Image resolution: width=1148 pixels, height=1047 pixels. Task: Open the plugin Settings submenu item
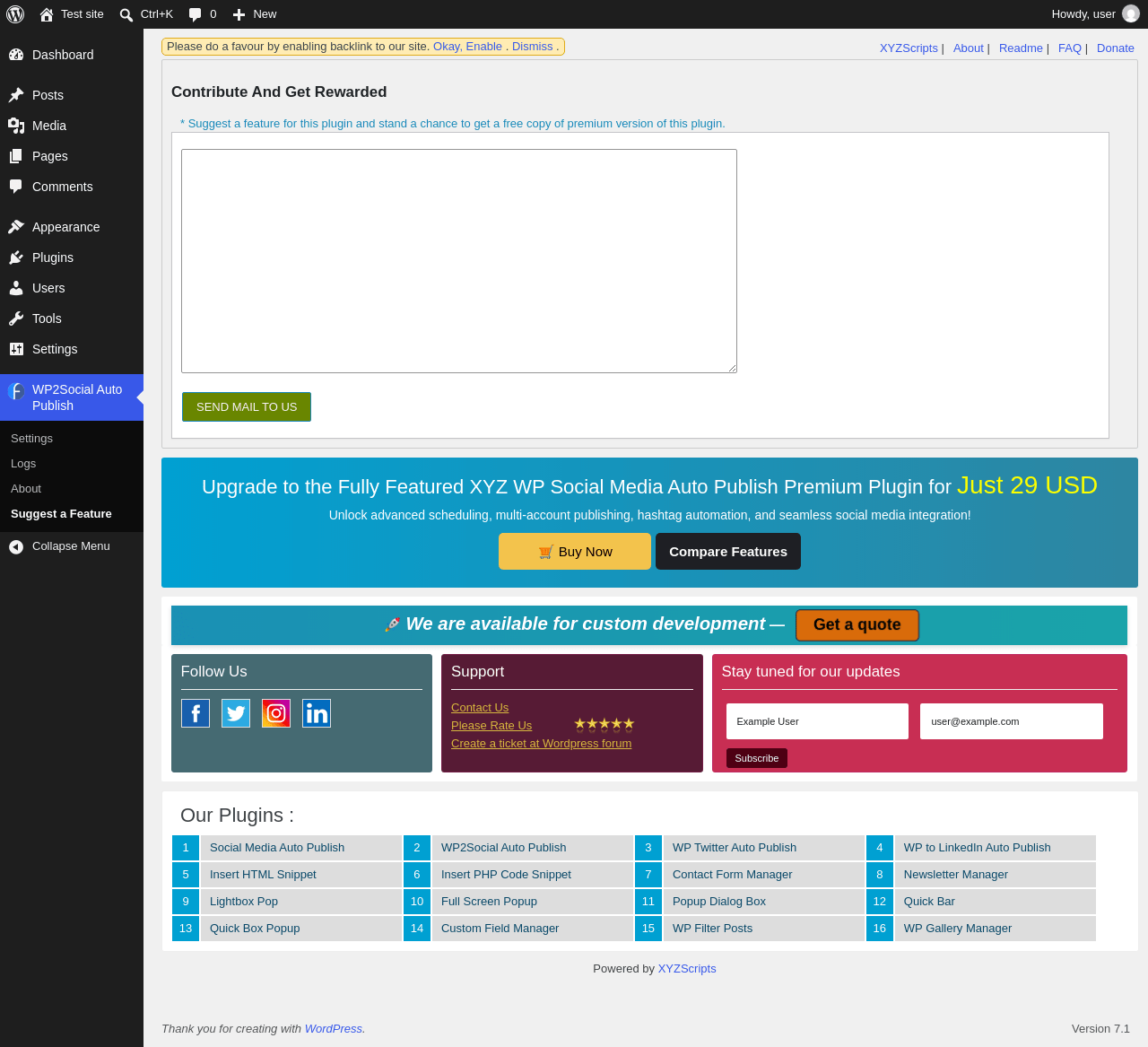[x=31, y=439]
